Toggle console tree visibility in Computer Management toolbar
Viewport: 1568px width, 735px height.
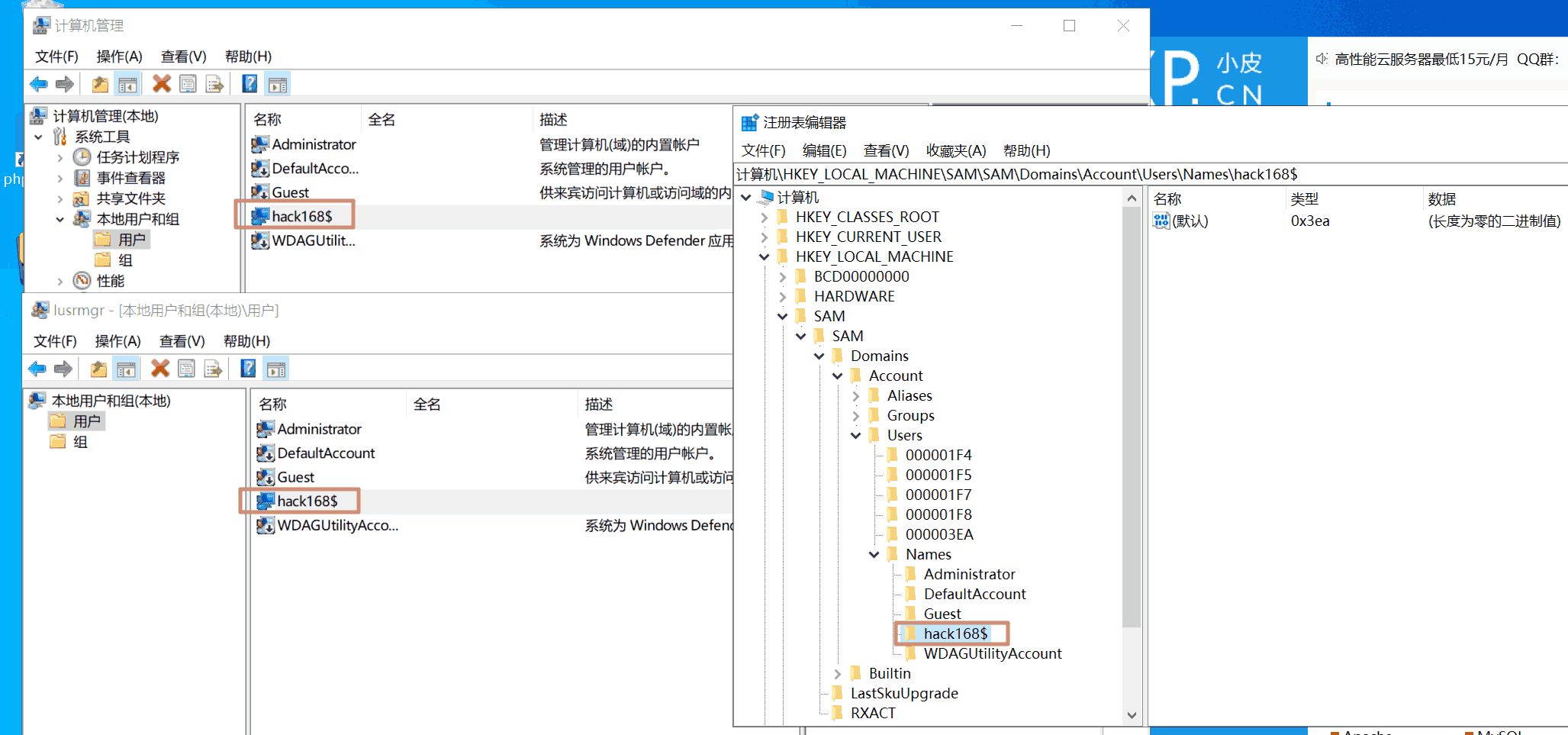coord(127,84)
